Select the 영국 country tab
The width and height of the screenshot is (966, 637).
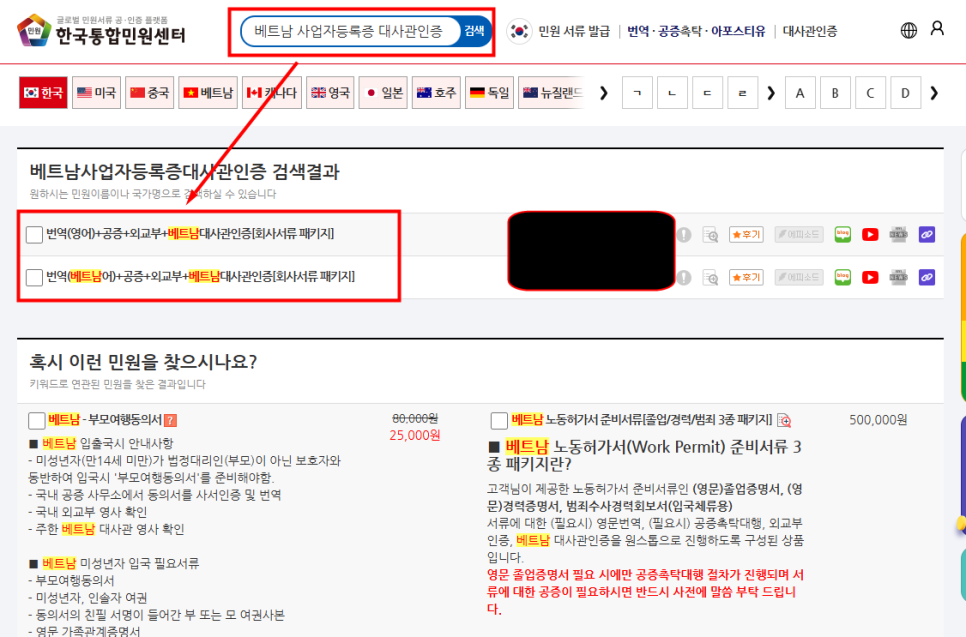point(330,93)
